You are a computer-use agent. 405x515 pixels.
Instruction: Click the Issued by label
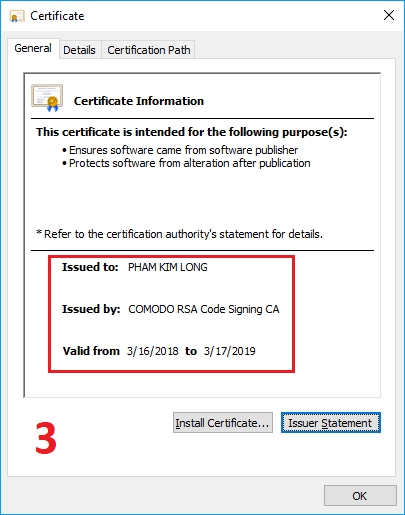coord(91,309)
